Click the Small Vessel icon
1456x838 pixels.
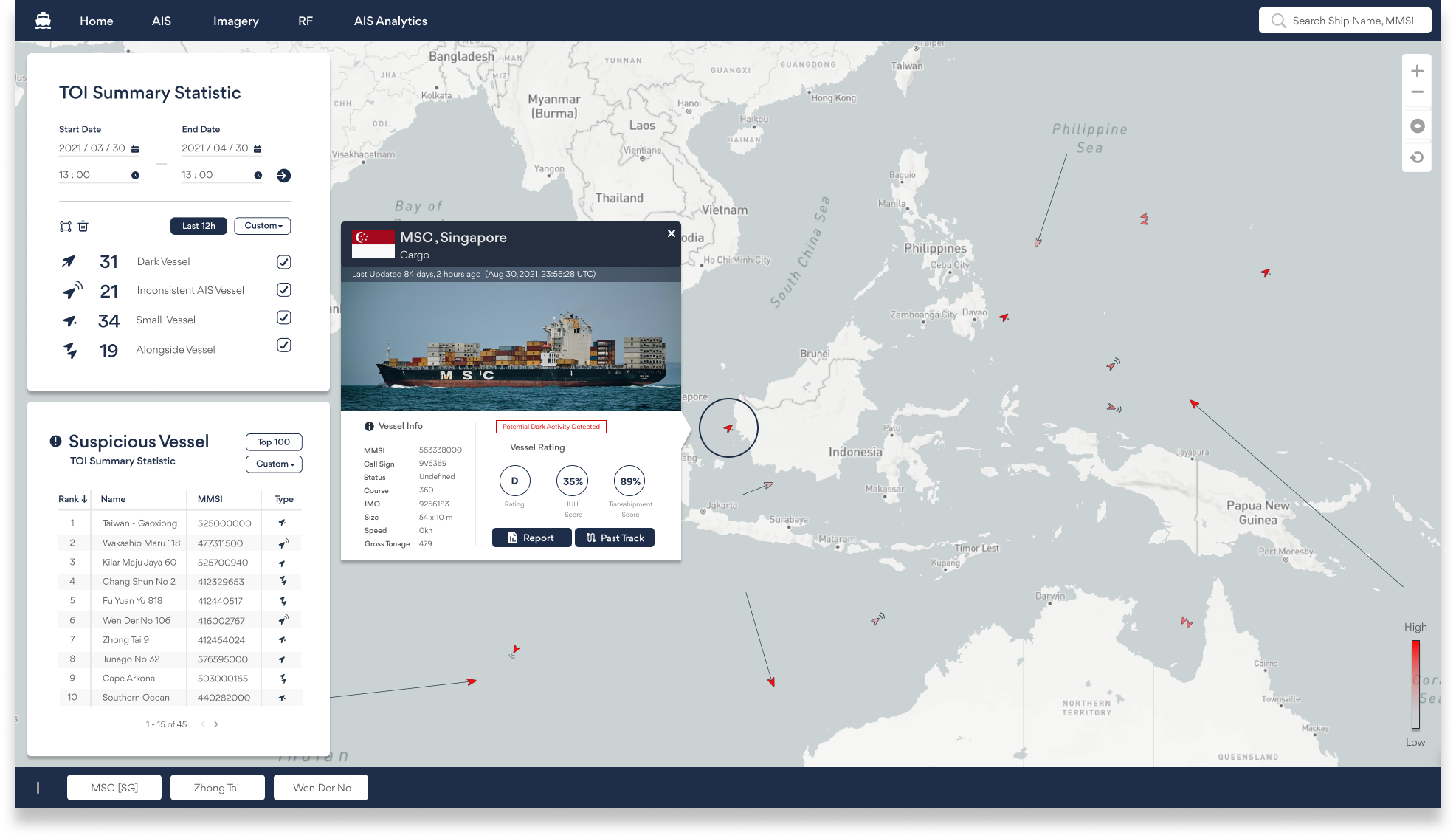point(69,320)
